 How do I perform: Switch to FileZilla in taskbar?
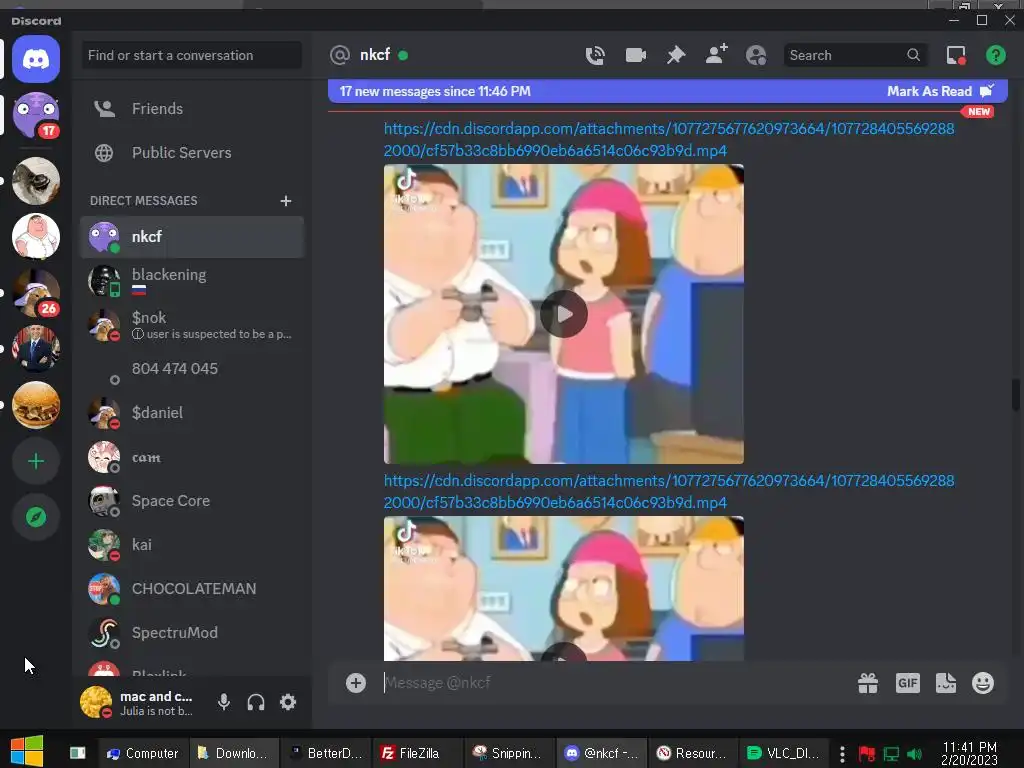(418, 753)
